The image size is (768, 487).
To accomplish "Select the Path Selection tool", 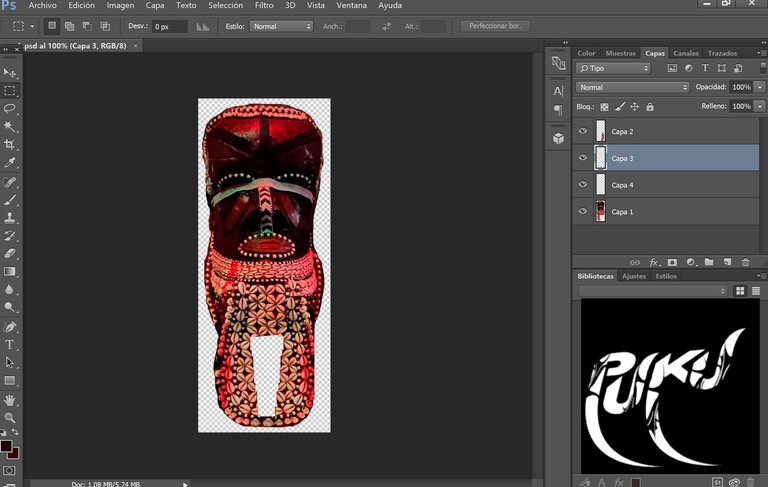I will 9,363.
